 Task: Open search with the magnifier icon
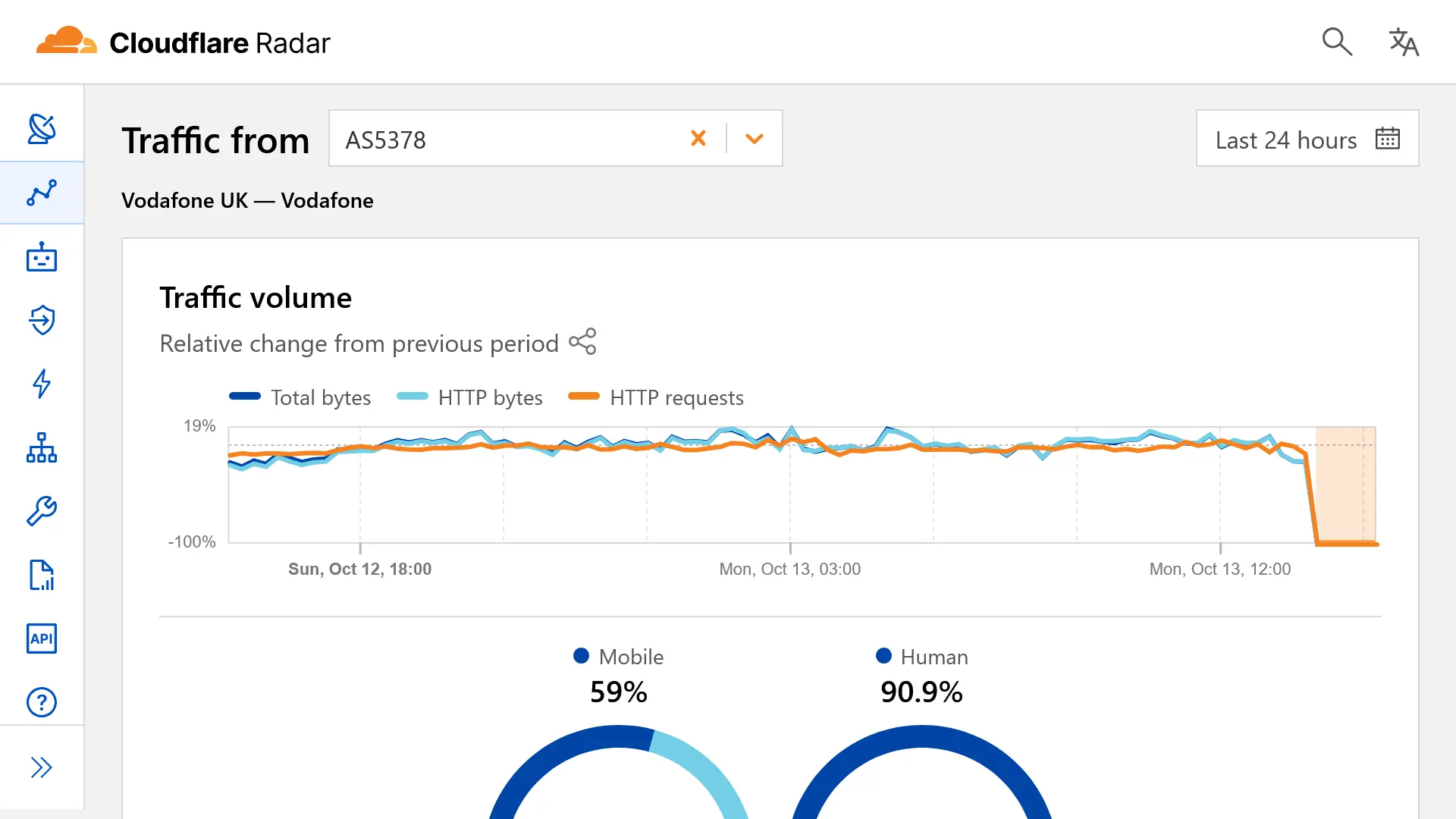pyautogui.click(x=1337, y=42)
